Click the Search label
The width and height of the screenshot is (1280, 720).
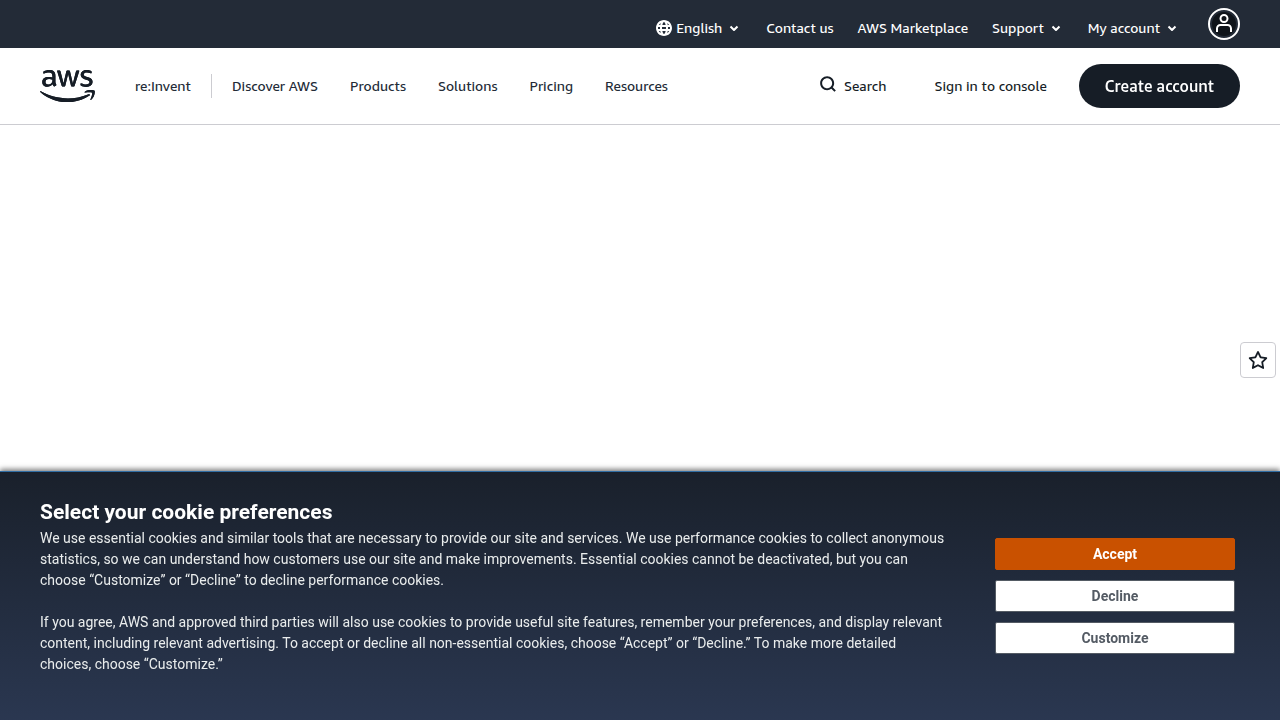coord(865,86)
